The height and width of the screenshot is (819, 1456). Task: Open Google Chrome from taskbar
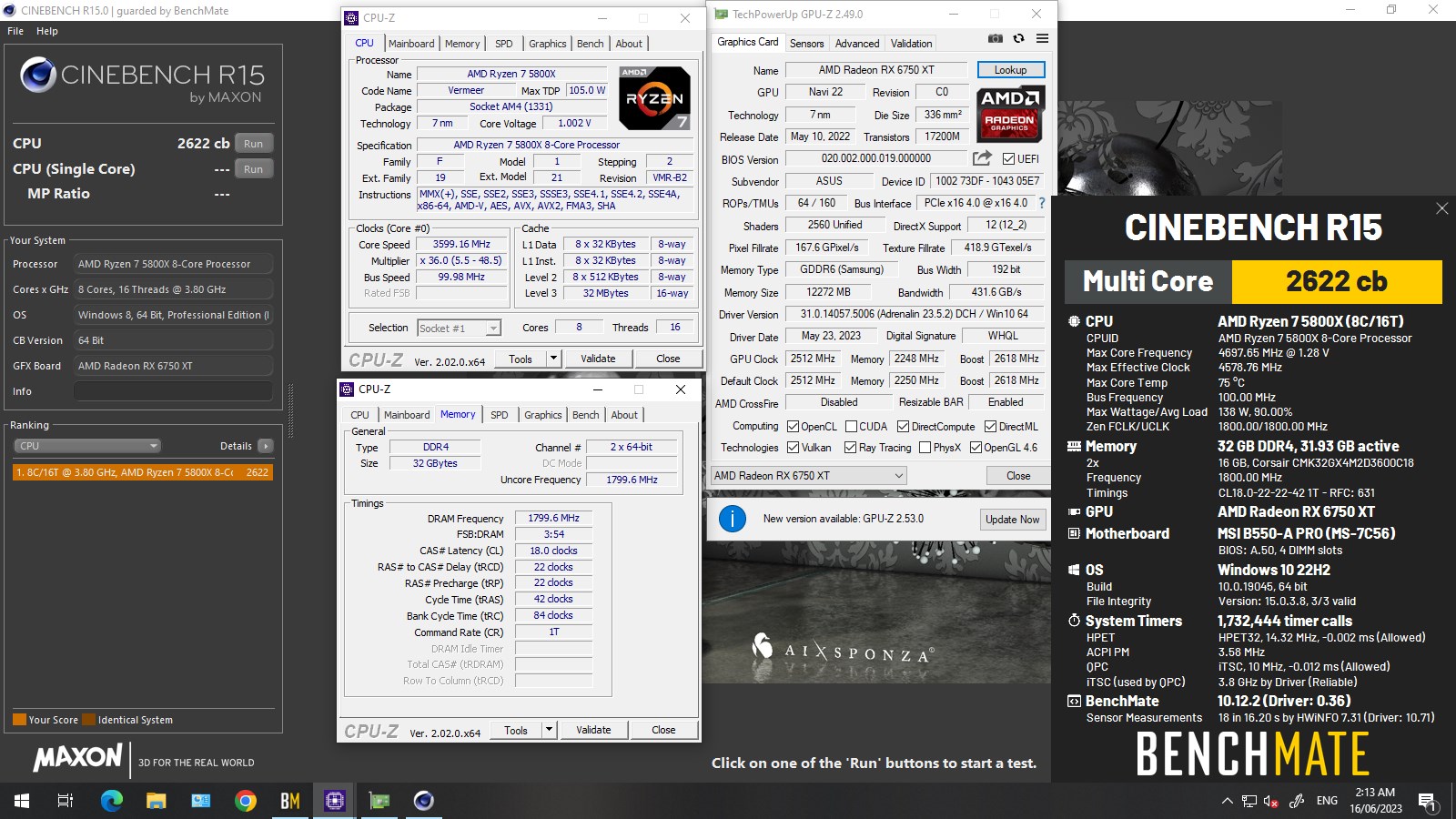[x=245, y=801]
